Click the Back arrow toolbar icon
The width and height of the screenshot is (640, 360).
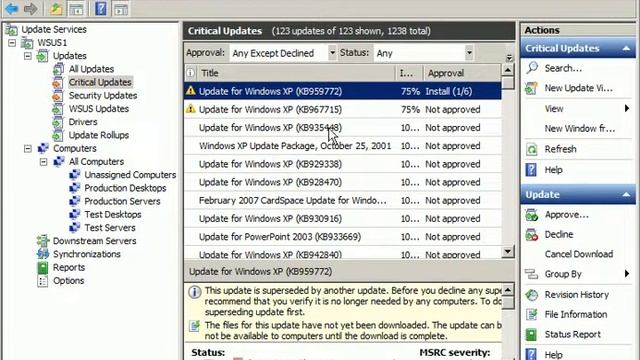[11, 9]
